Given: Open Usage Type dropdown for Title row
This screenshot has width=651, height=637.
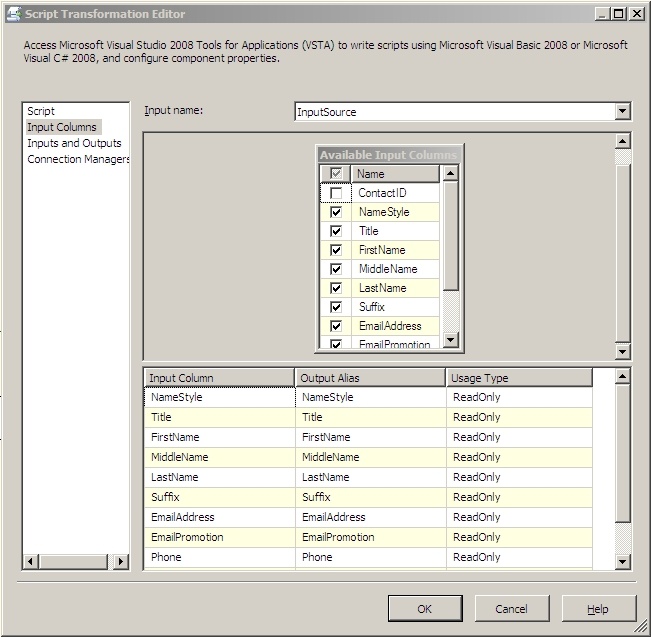Looking at the screenshot, I should point(520,417).
